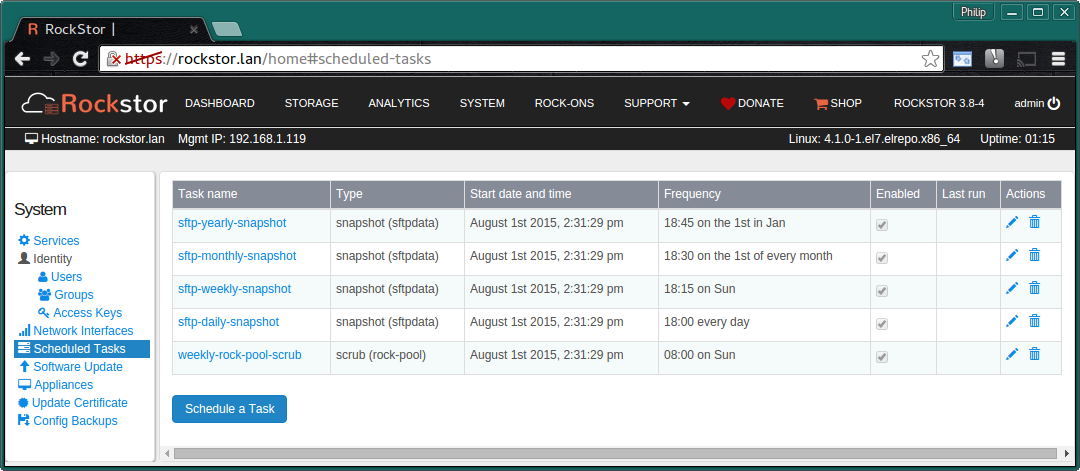Viewport: 1080px width, 471px height.
Task: Click the admin logout power icon
Action: 1054,103
